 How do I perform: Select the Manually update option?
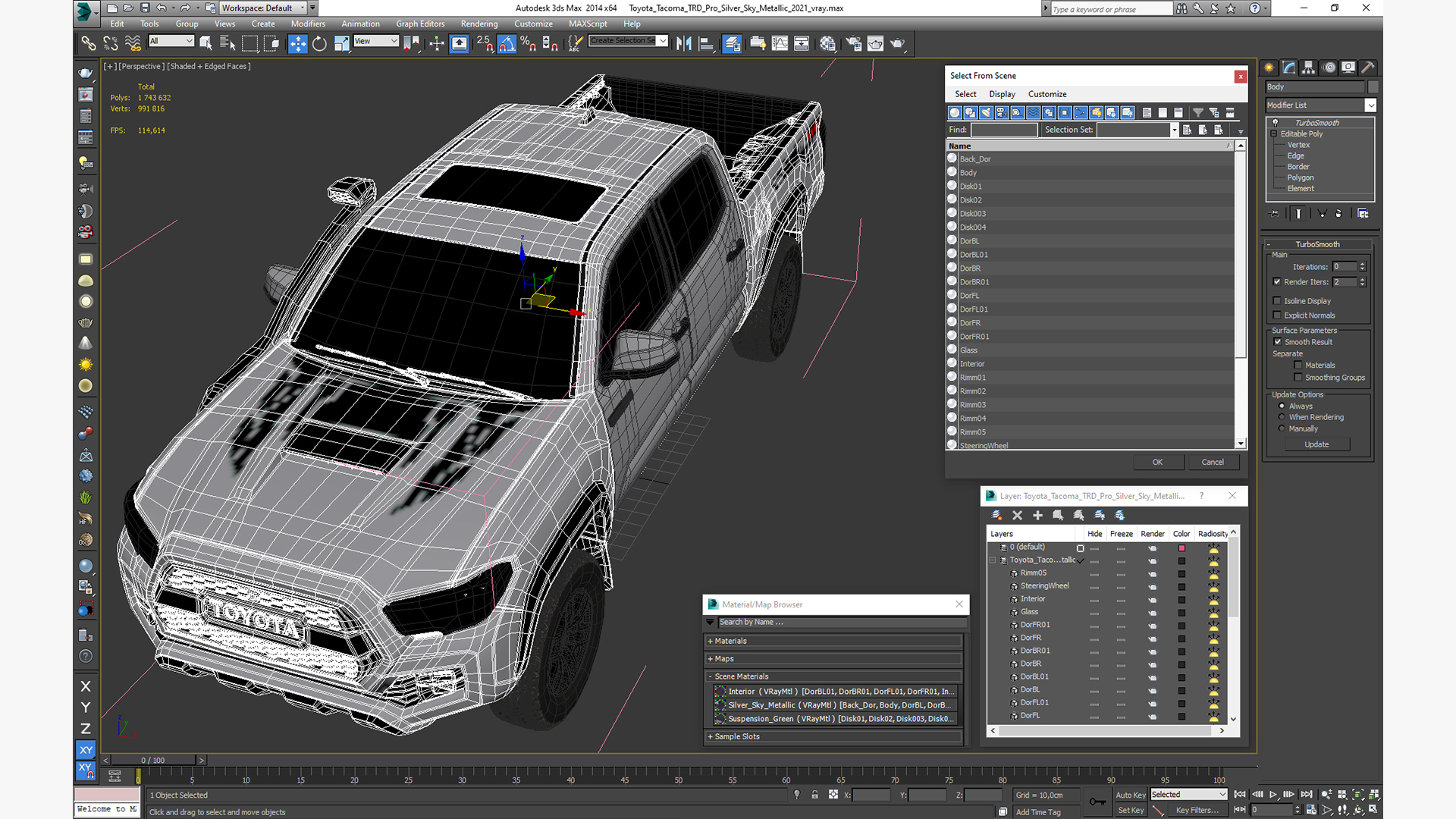(1282, 428)
